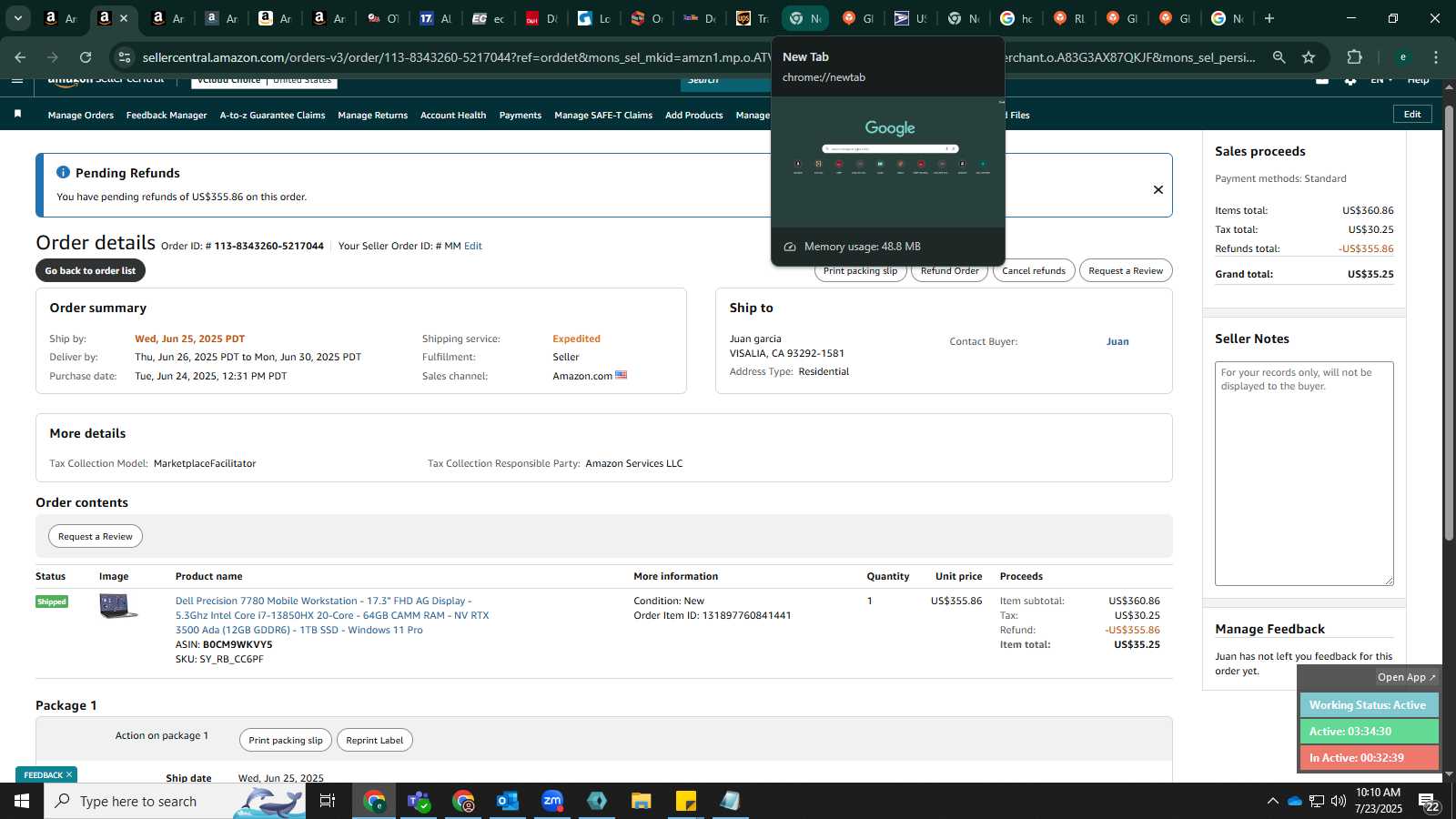Click Print packing slip in Package 1

[x=286, y=741]
